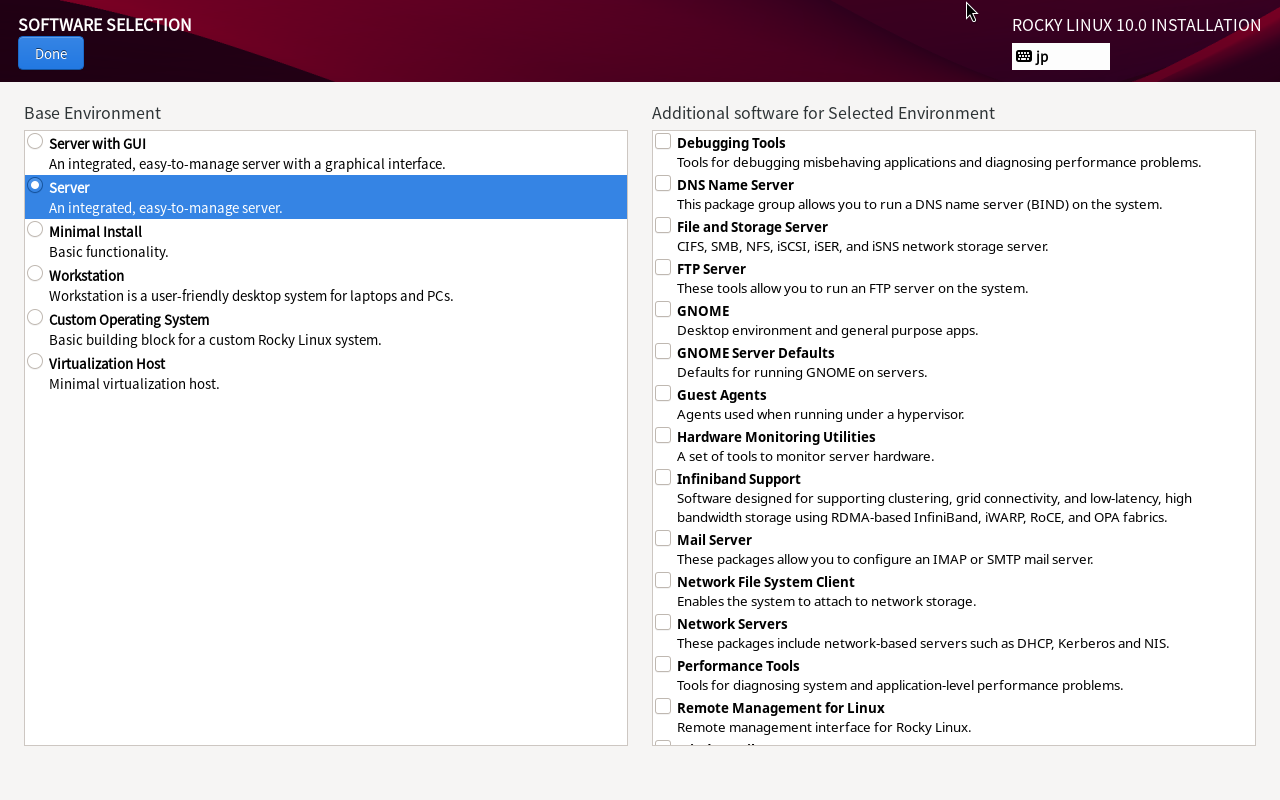Select the Virtualization Host radio button
The height and width of the screenshot is (800, 1280).
35,361
